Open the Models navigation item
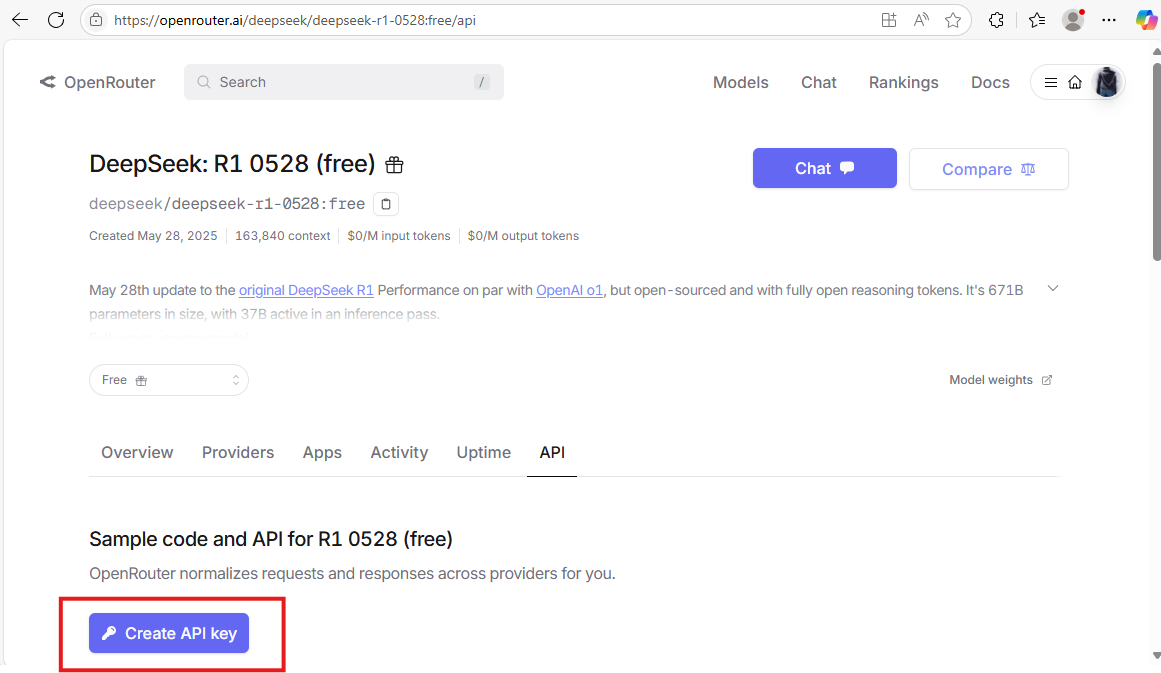This screenshot has height=673, width=1161. (740, 82)
